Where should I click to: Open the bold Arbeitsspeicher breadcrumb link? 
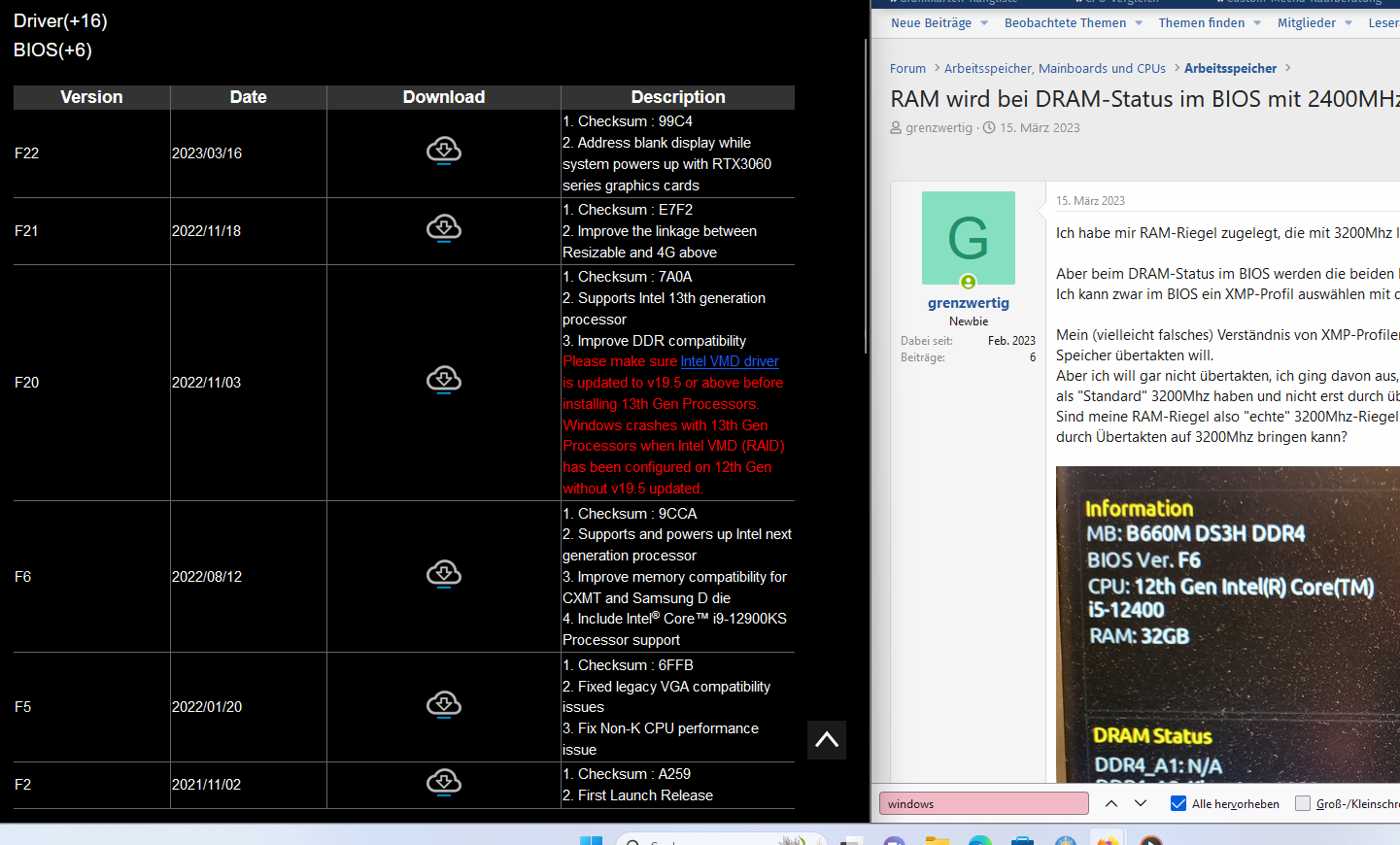pos(1230,69)
